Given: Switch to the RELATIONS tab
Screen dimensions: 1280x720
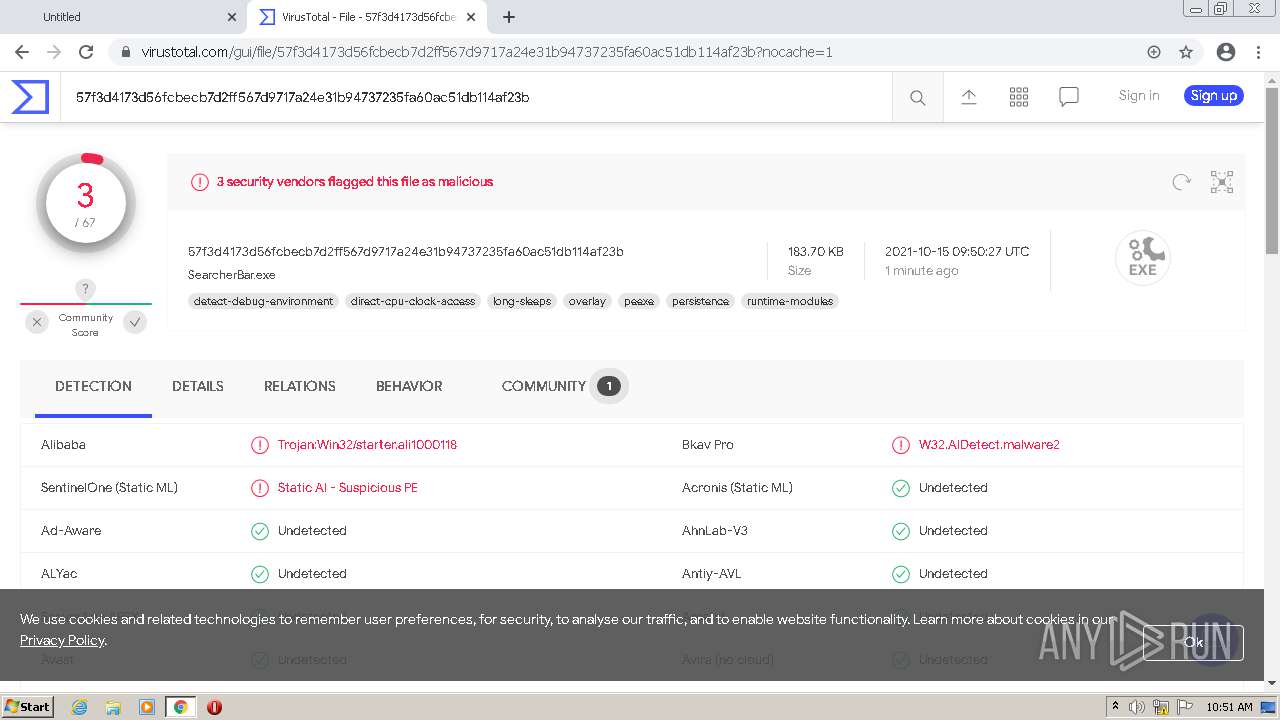Looking at the screenshot, I should coord(300,386).
